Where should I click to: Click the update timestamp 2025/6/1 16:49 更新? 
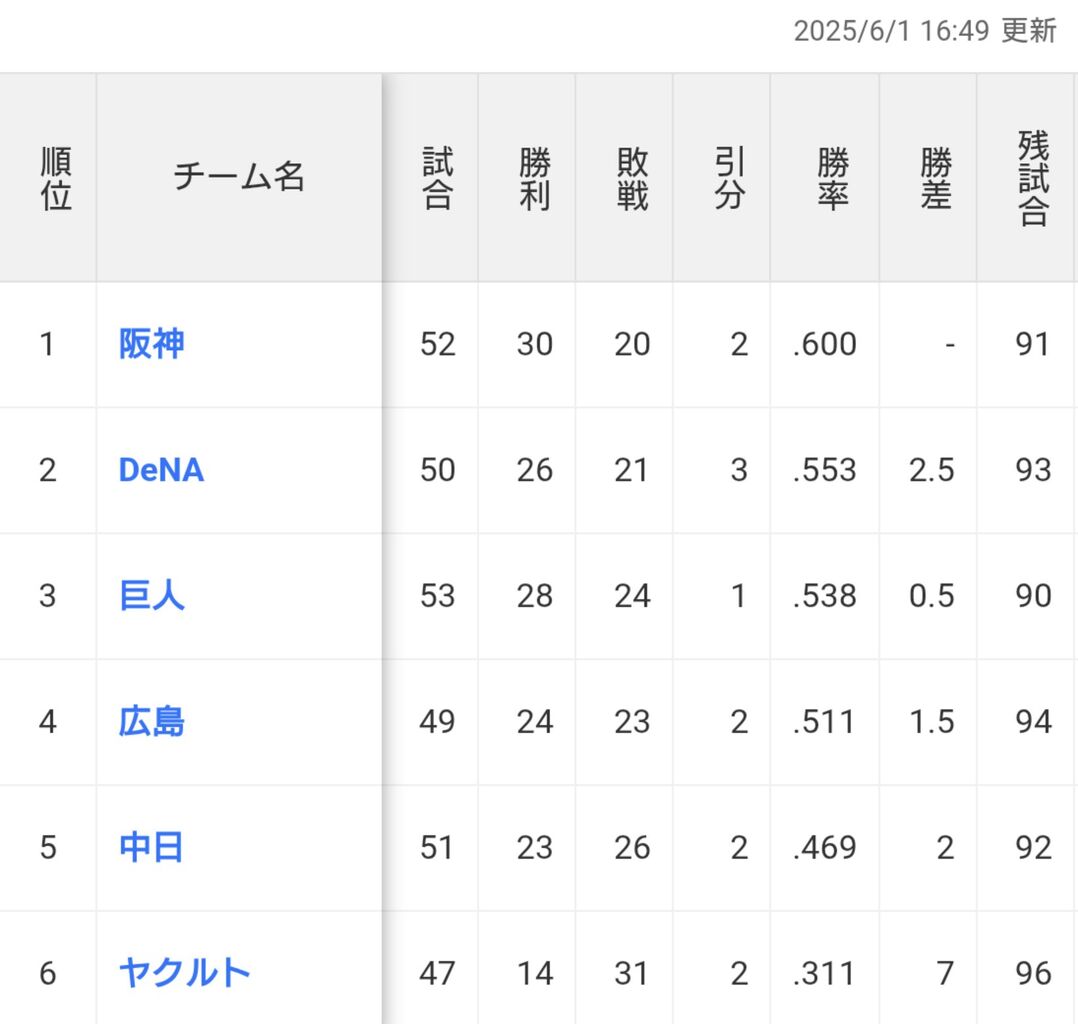(x=925, y=31)
